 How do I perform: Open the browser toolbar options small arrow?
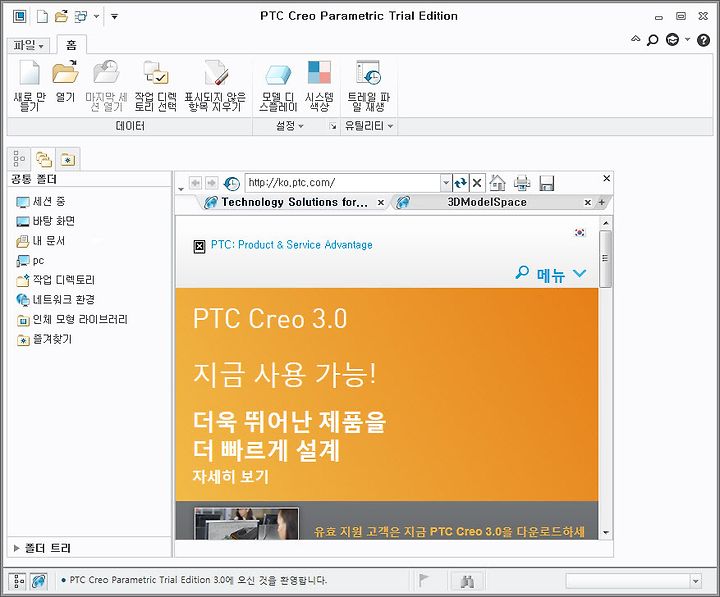click(181, 189)
